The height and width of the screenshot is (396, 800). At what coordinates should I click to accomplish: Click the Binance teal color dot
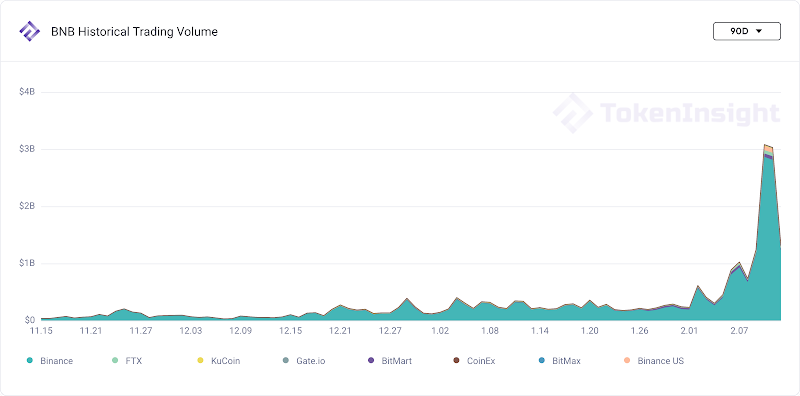pyautogui.click(x=30, y=361)
